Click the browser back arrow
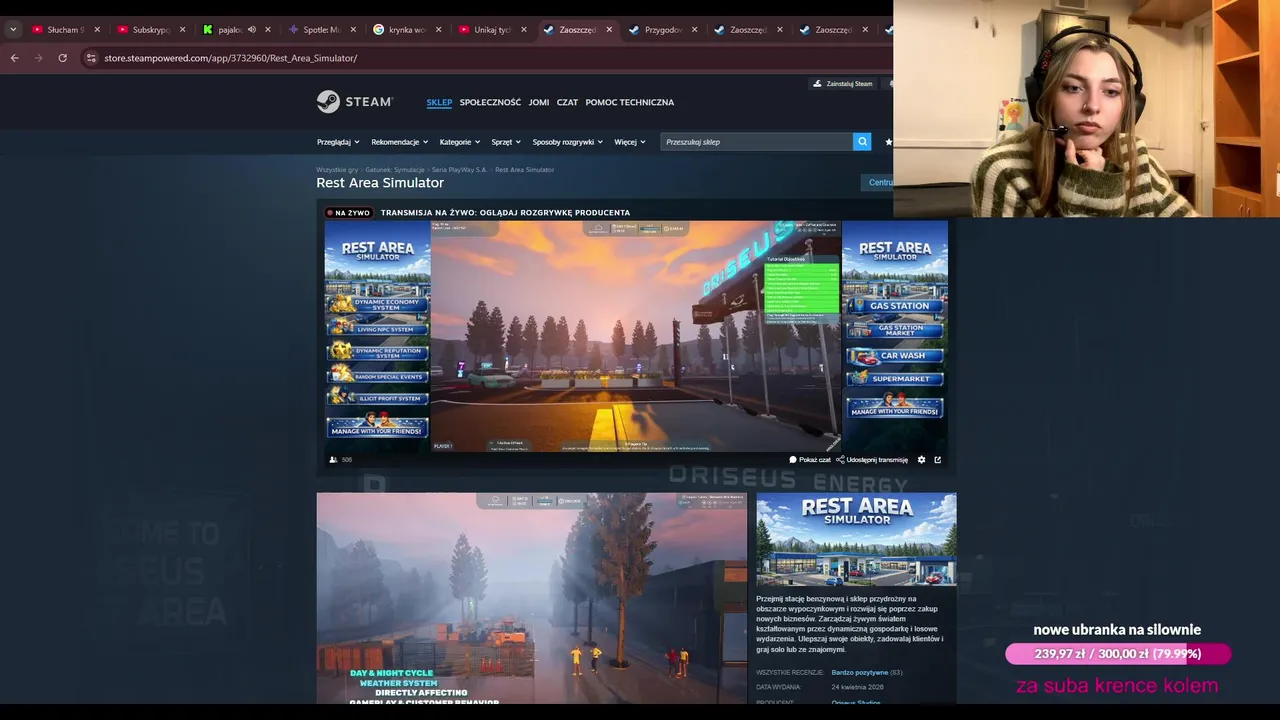 pos(14,58)
